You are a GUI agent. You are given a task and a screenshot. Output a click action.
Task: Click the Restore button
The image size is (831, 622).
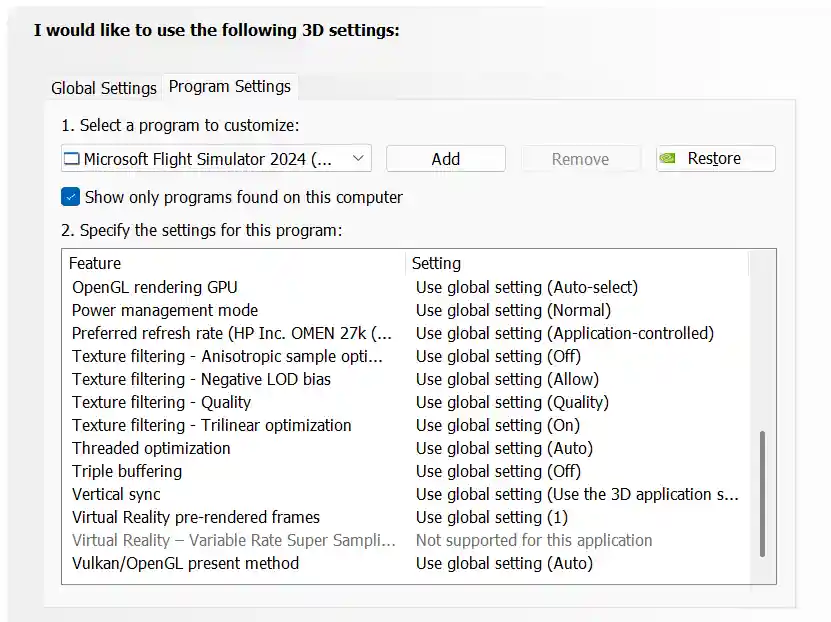716,158
